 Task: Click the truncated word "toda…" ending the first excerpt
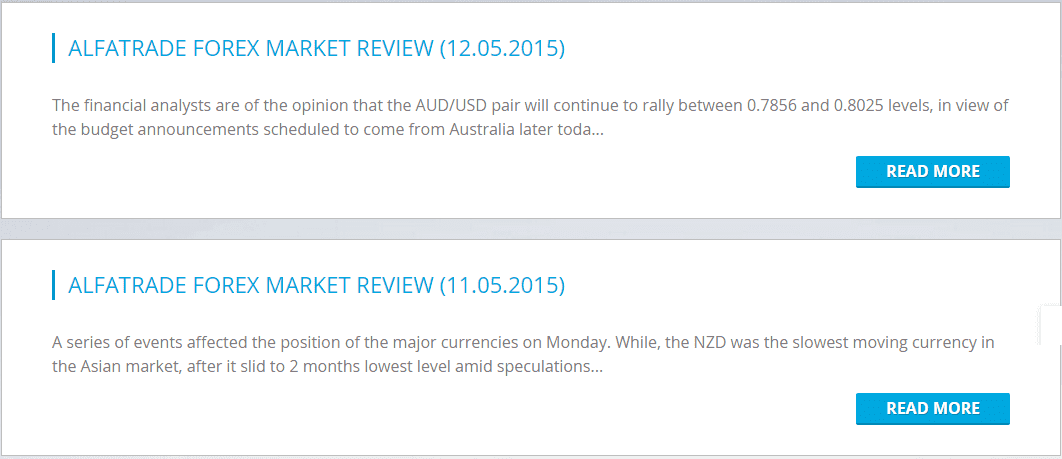coord(583,130)
